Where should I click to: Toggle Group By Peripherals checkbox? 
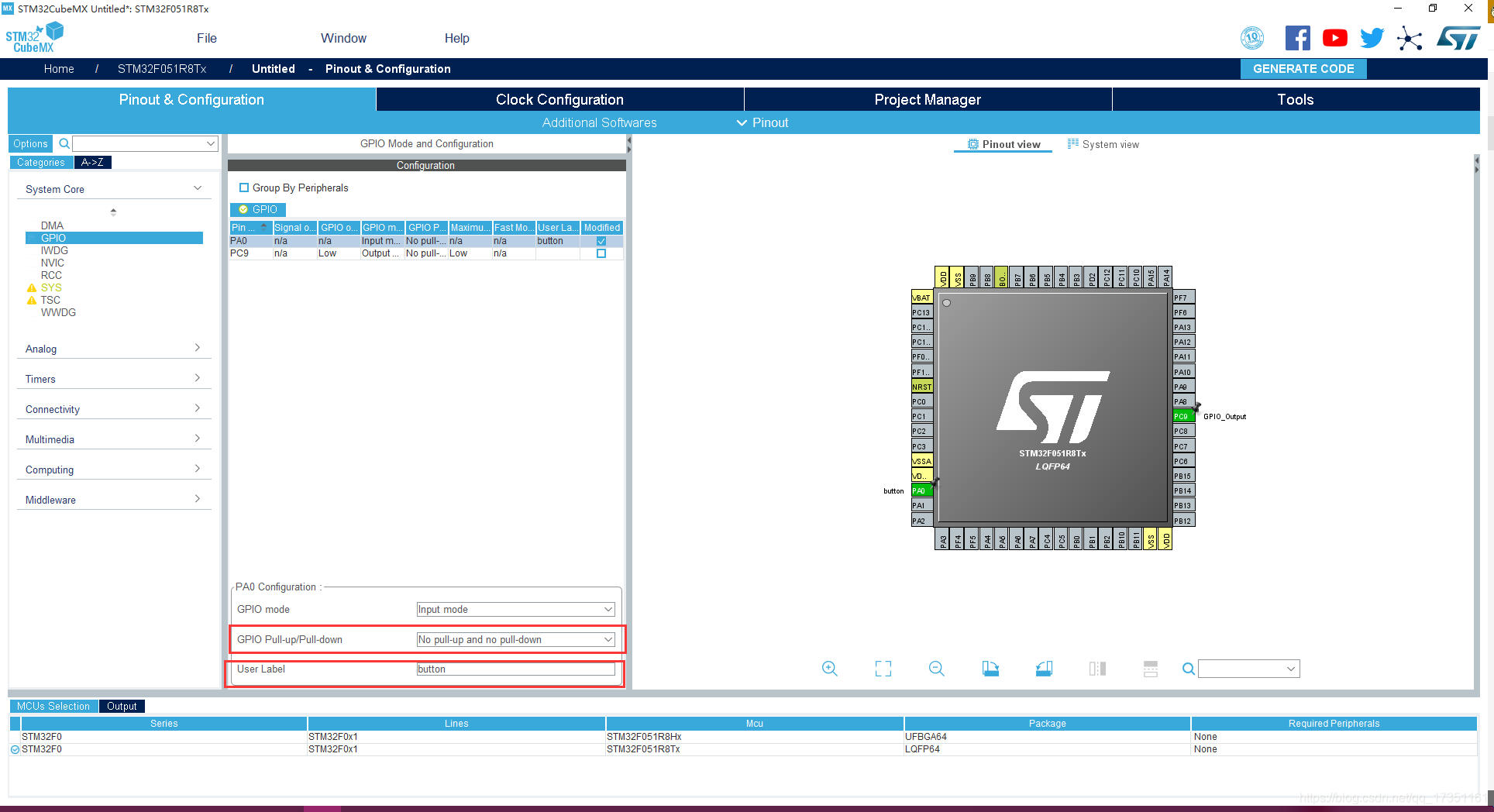tap(244, 188)
